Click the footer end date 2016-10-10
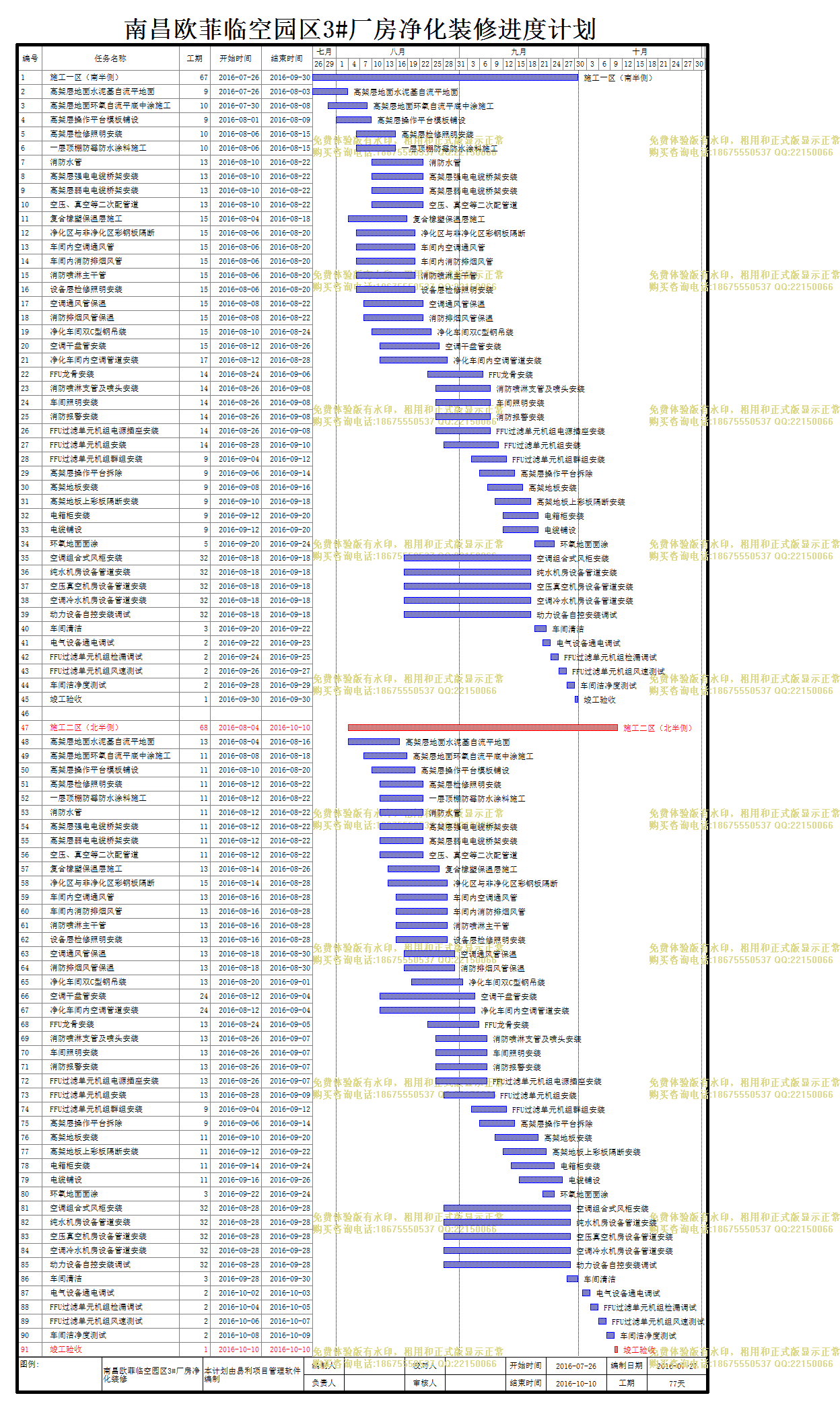840x1408 pixels. (x=575, y=1384)
